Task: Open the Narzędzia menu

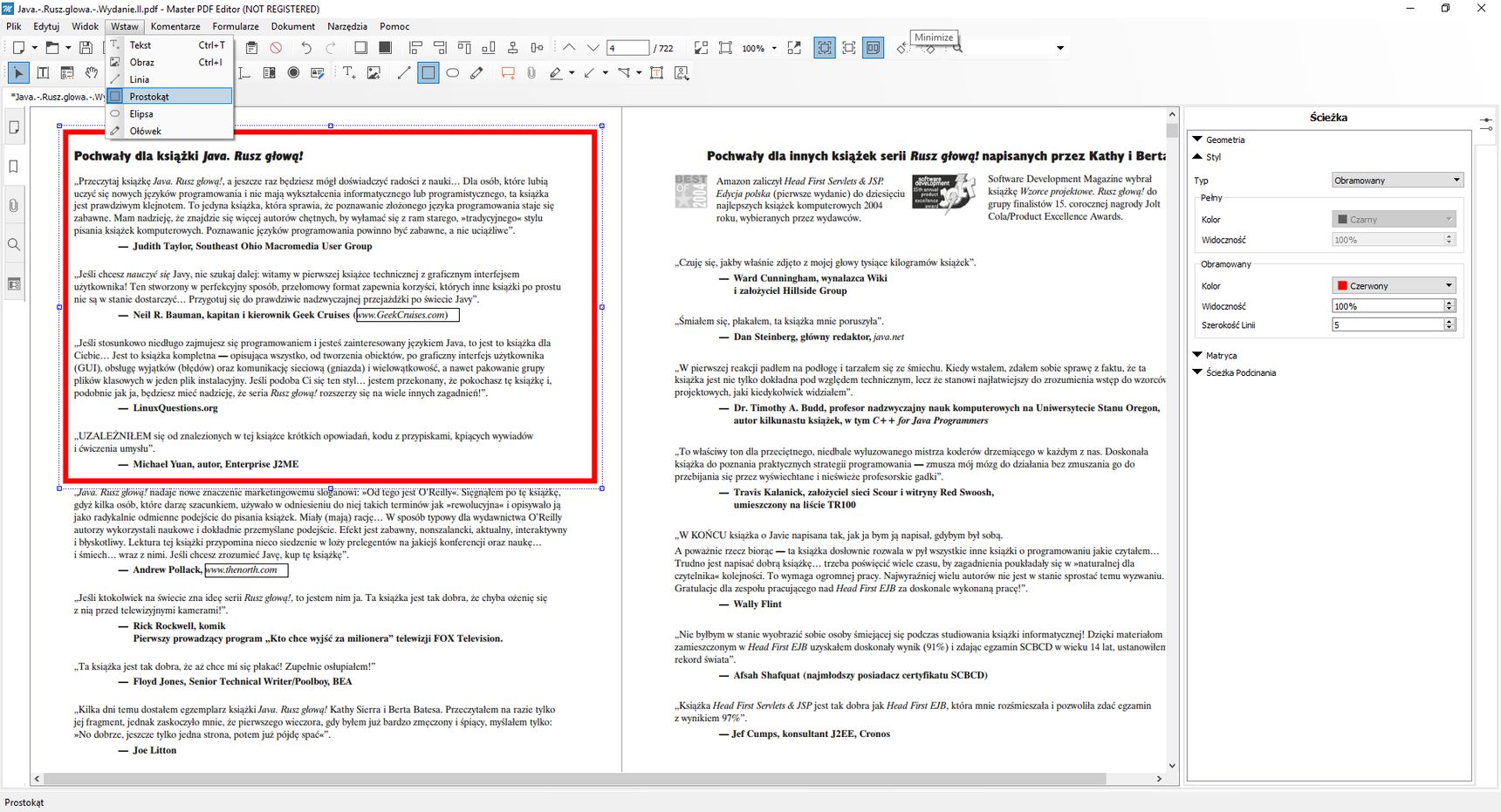Action: tap(347, 26)
